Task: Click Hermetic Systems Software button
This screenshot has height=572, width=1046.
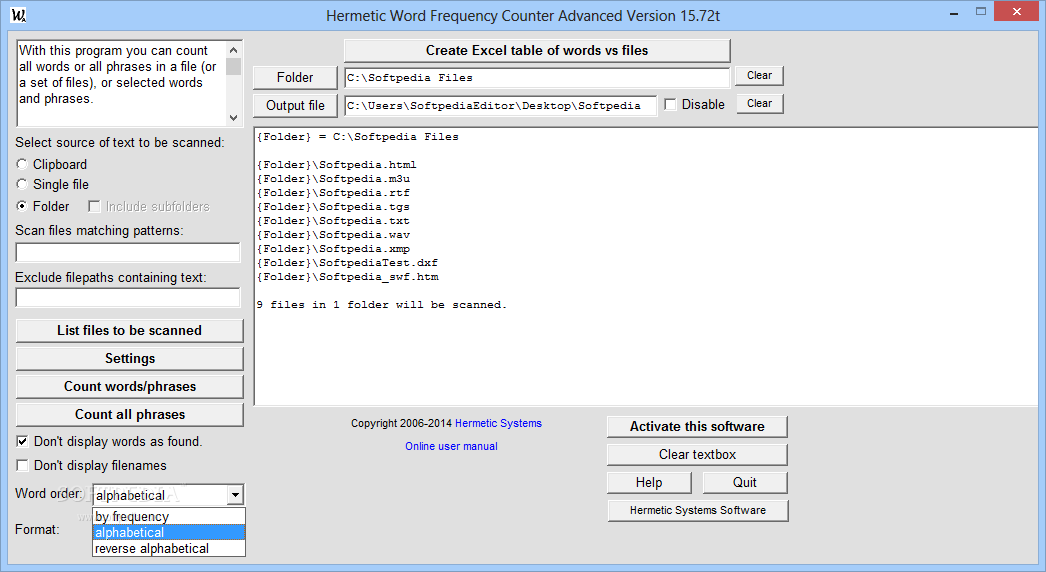Action: [698, 511]
